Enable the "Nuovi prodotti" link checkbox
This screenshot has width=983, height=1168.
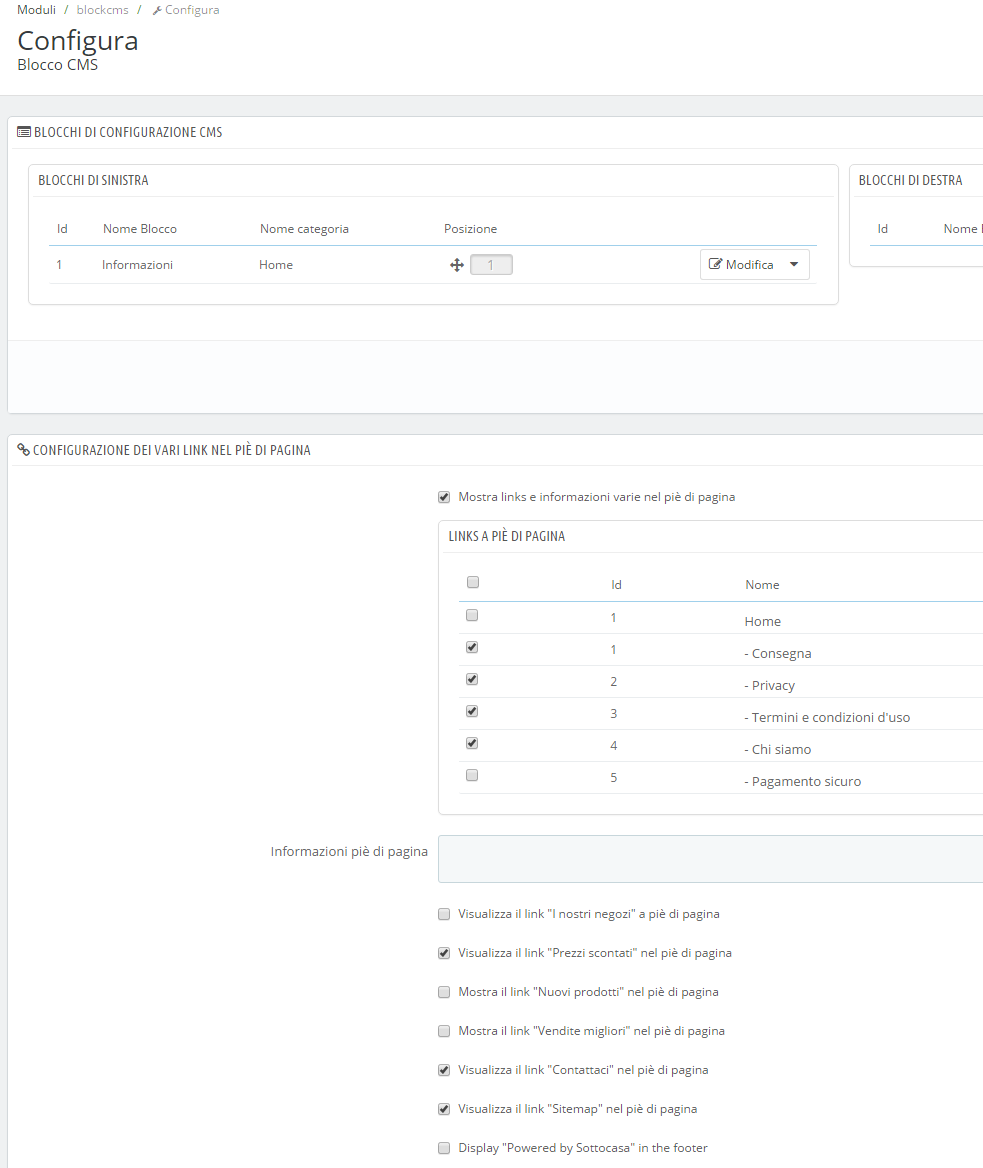444,992
